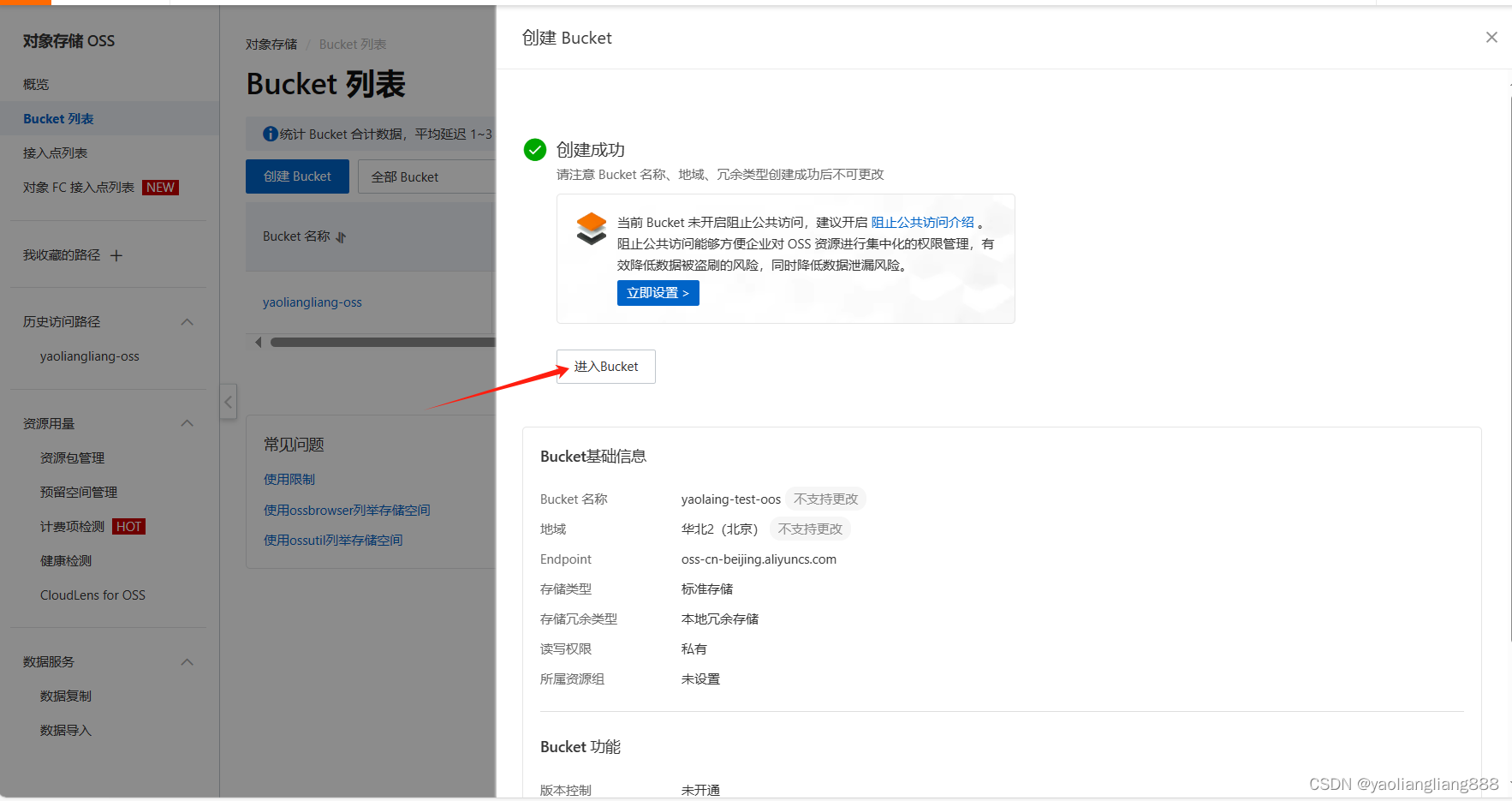The width and height of the screenshot is (1512, 801).
Task: Click the endpoint oss-cn-beijing.aliyuncs.com
Action: [759, 559]
